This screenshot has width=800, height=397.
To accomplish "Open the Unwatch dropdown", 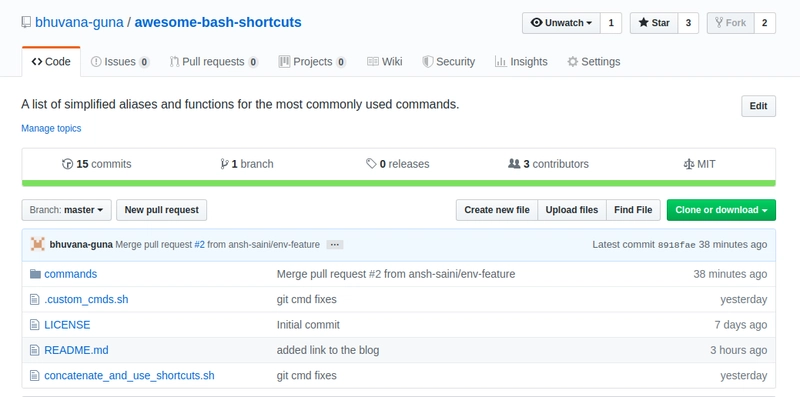I will pos(561,23).
